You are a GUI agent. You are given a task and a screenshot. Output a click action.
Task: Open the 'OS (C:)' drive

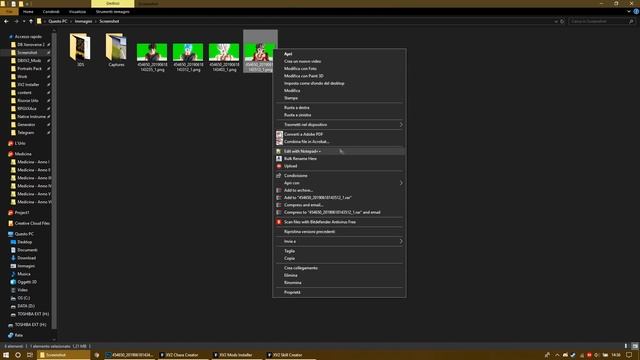[x=23, y=298]
